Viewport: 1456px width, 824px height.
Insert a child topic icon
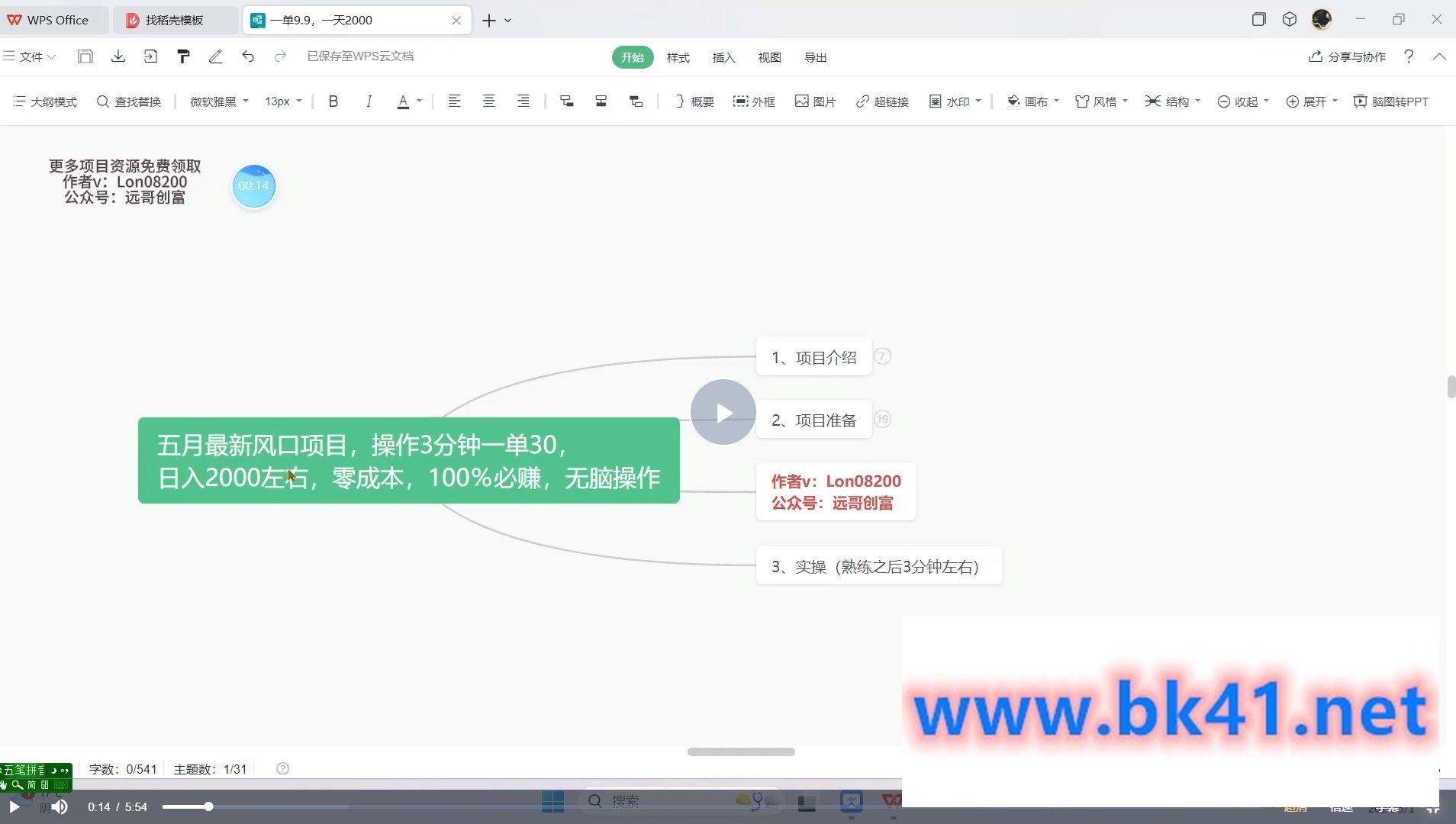(566, 101)
